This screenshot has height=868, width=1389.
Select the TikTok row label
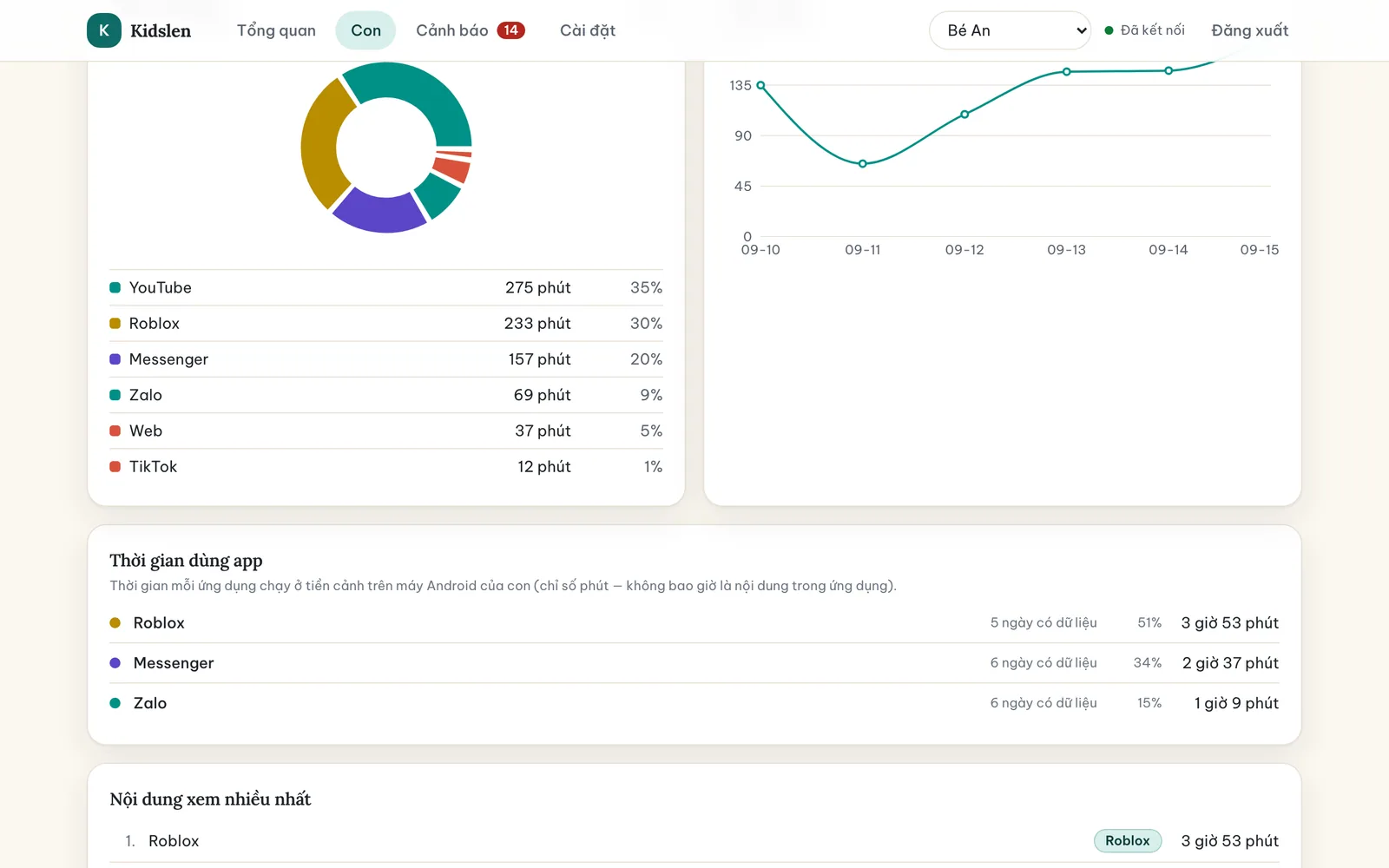click(153, 466)
